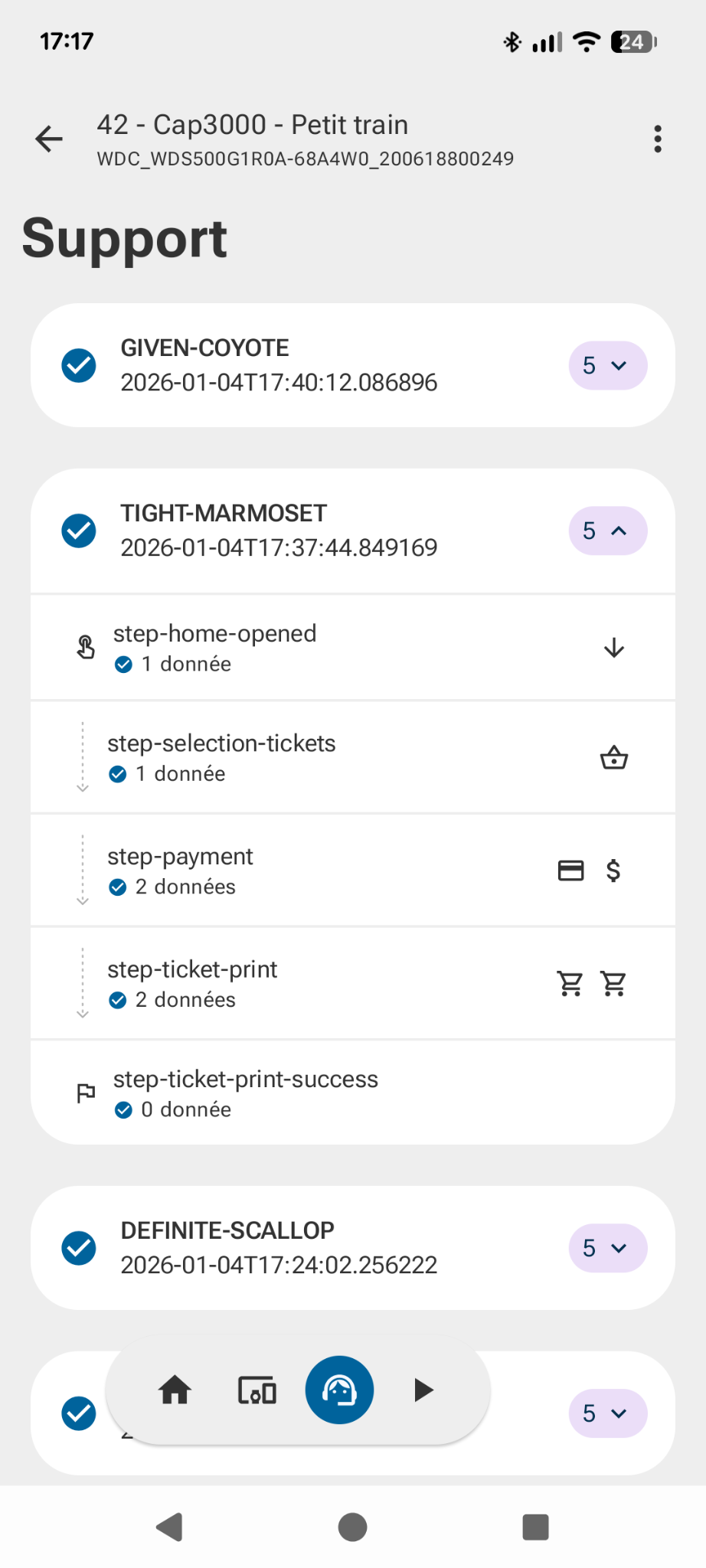
Task: Open the three-dot overflow menu
Action: 657,139
